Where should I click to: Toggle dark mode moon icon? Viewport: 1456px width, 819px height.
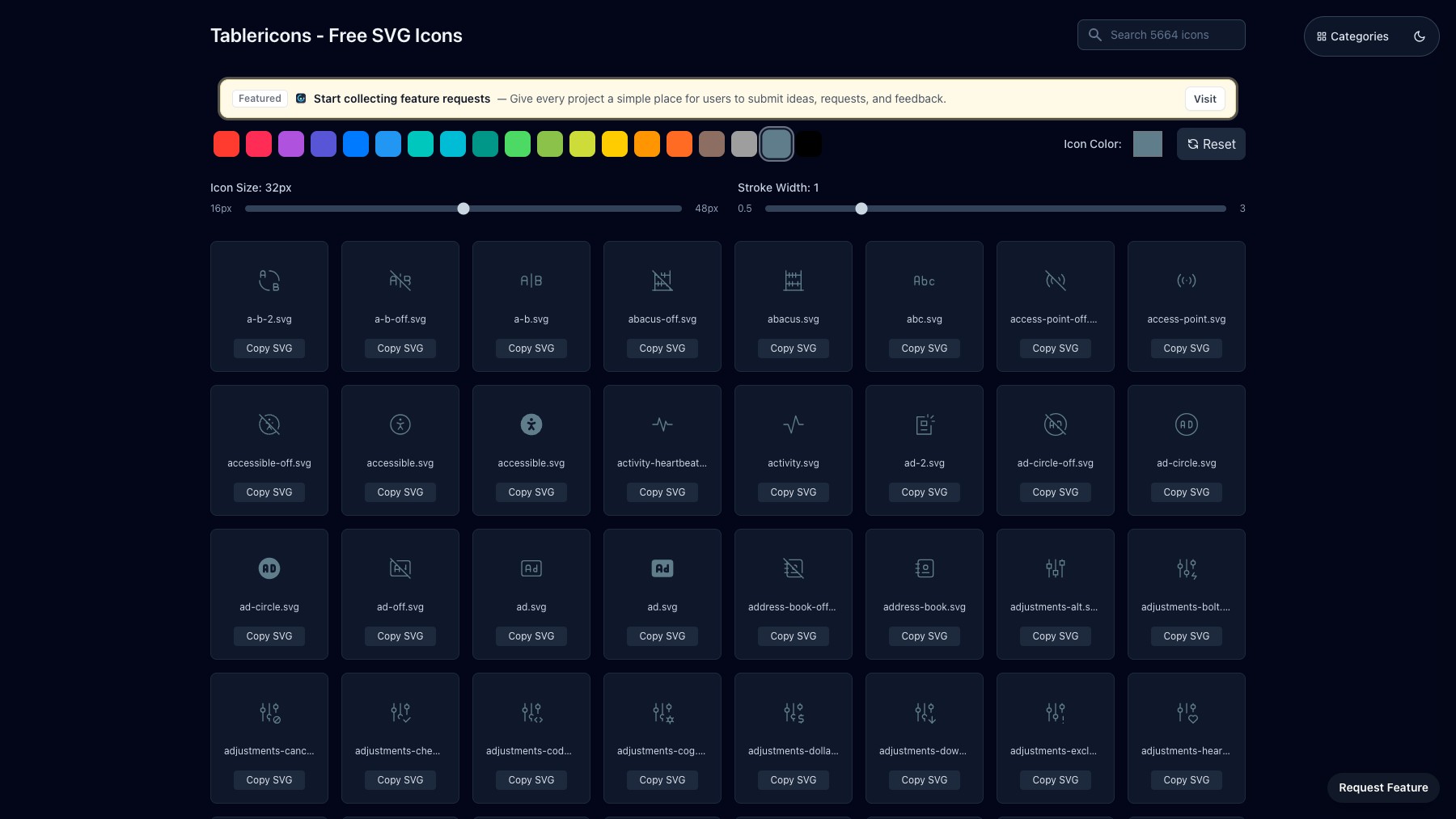tap(1419, 36)
